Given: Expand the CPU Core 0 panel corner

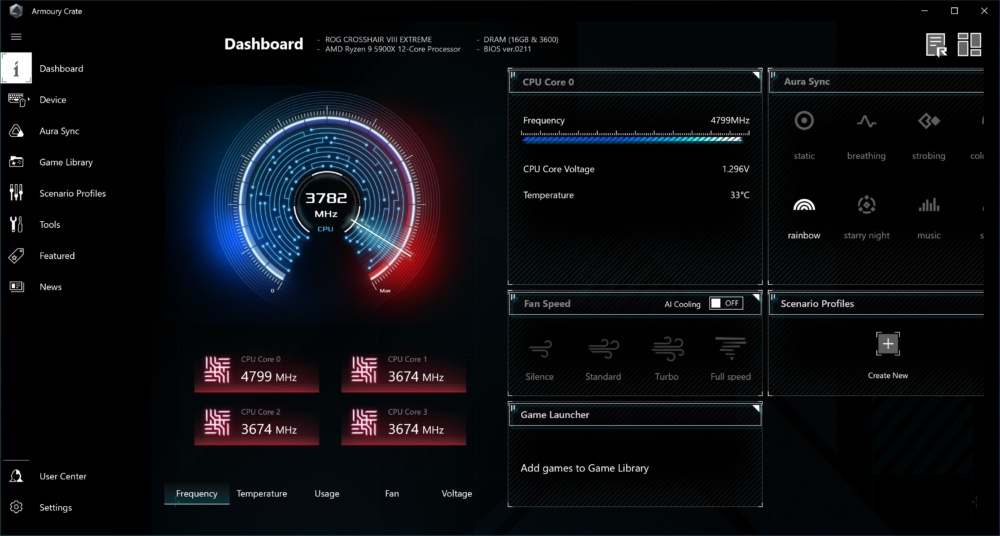Looking at the screenshot, I should (756, 75).
